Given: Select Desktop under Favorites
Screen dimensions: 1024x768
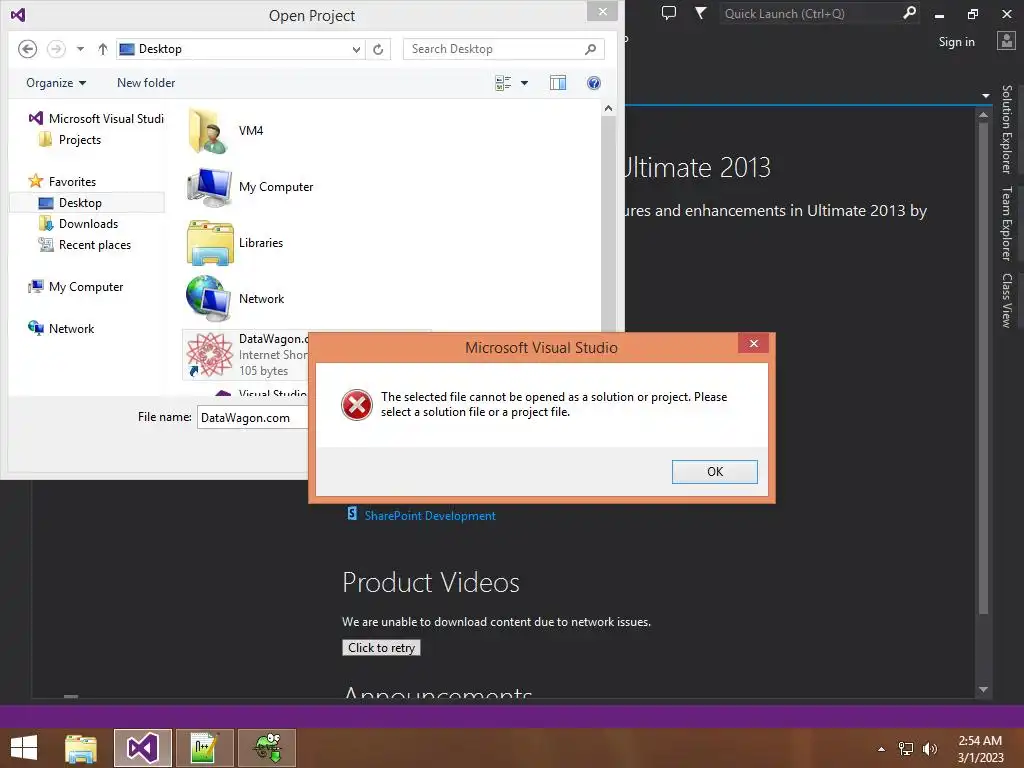Looking at the screenshot, I should [x=87, y=202].
